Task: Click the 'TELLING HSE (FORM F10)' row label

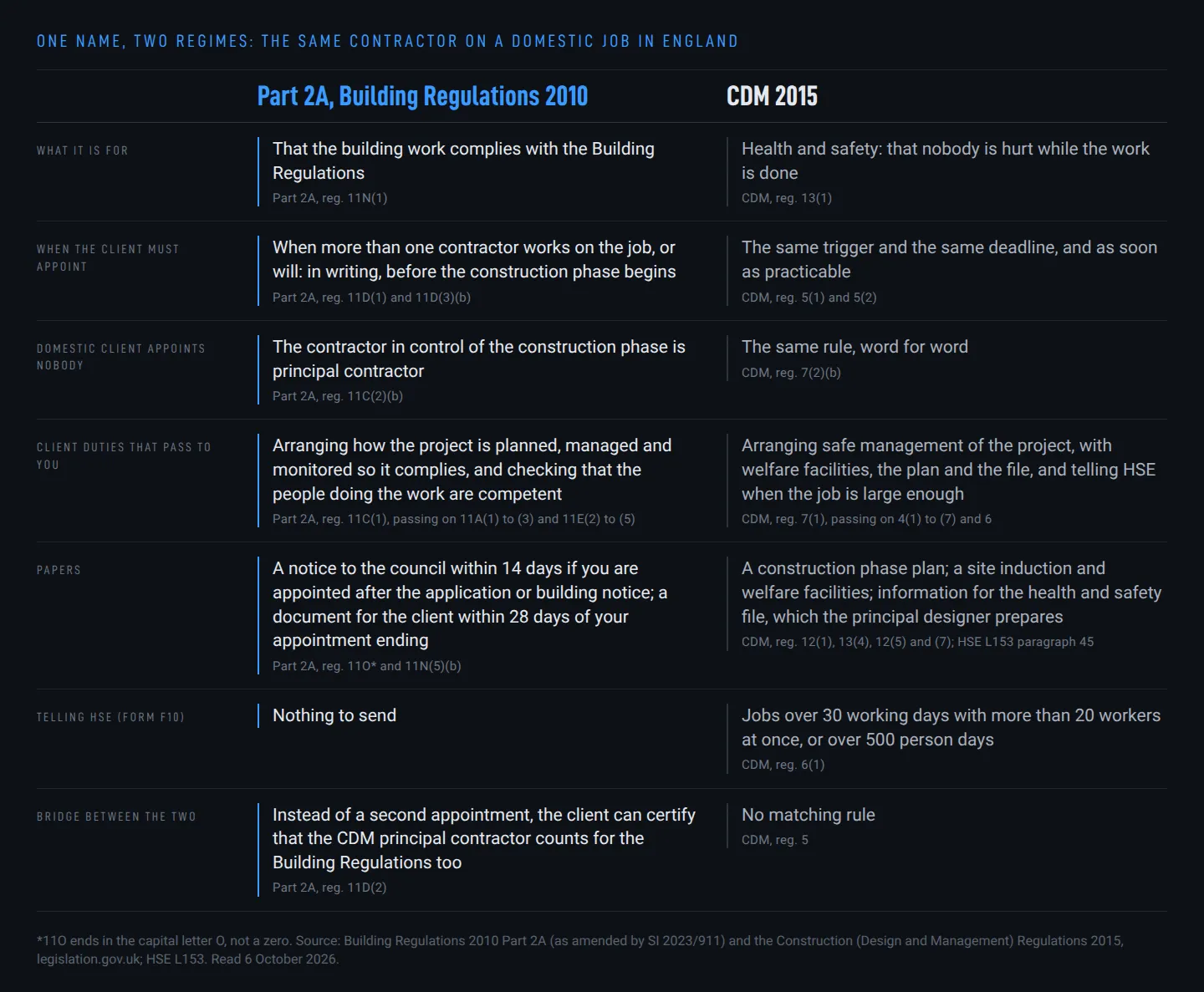Action: (110, 717)
